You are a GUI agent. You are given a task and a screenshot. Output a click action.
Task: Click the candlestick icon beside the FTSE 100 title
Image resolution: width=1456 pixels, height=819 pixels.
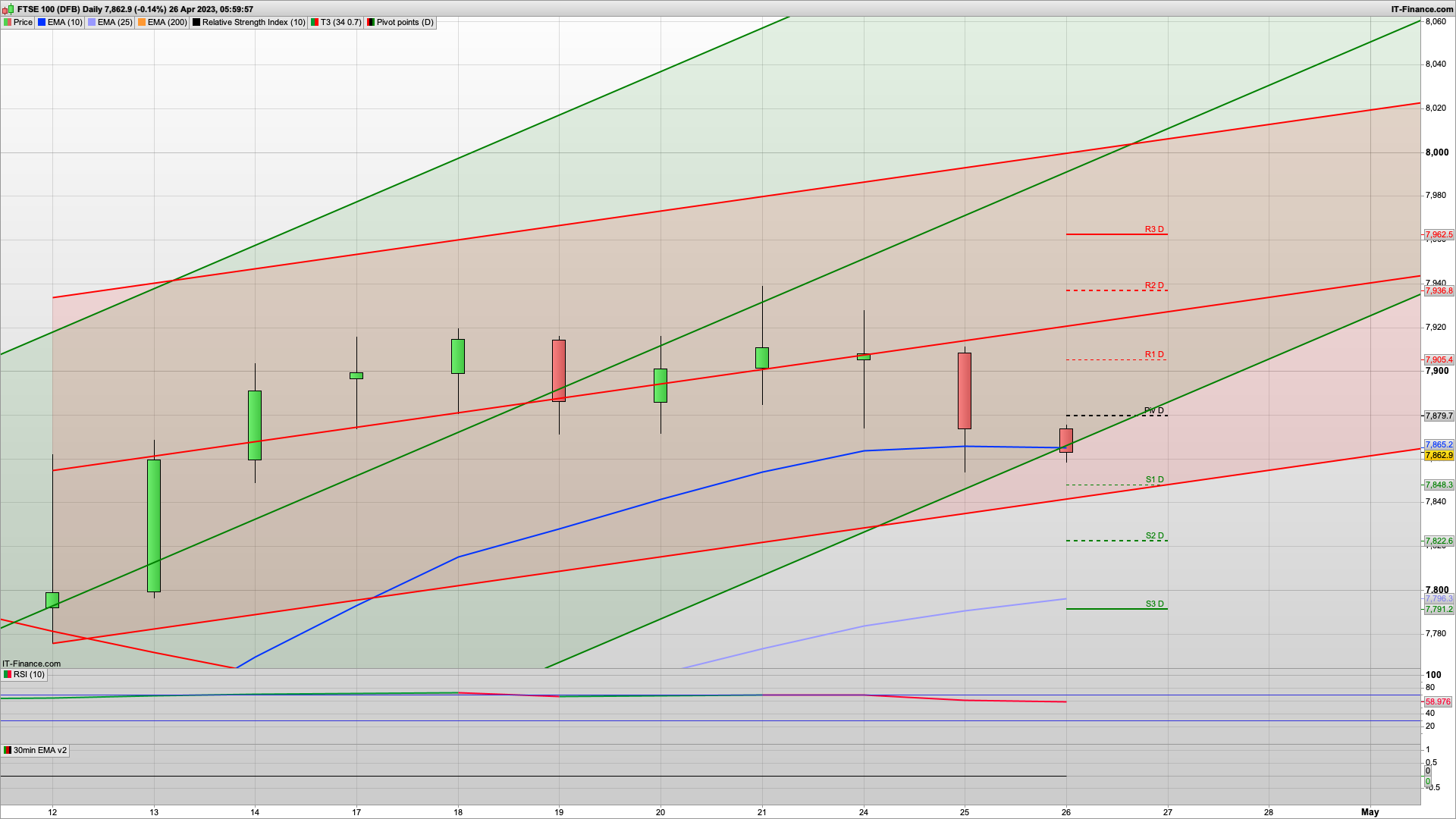(8, 9)
